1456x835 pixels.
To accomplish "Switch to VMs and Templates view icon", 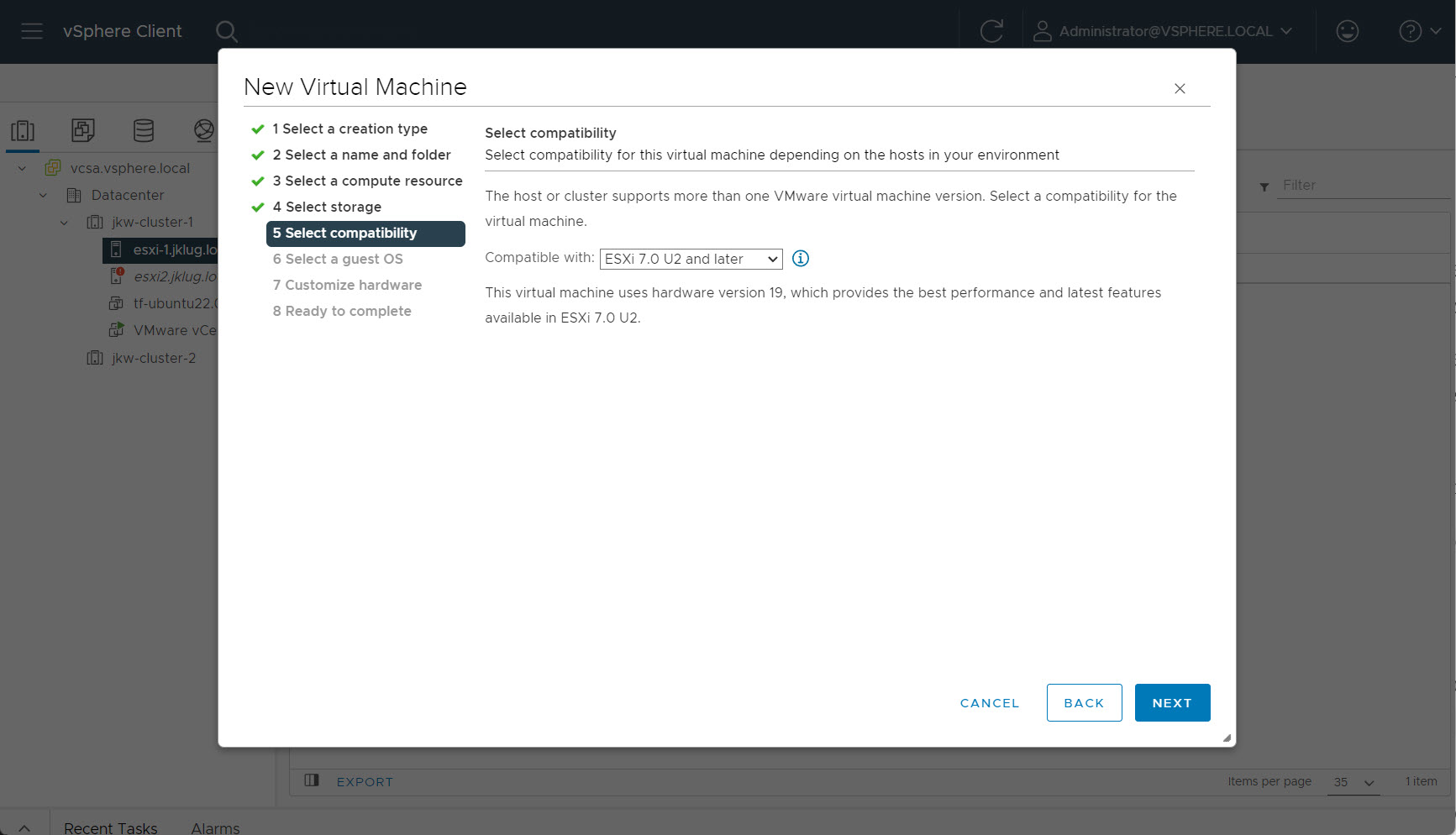I will coord(83,130).
